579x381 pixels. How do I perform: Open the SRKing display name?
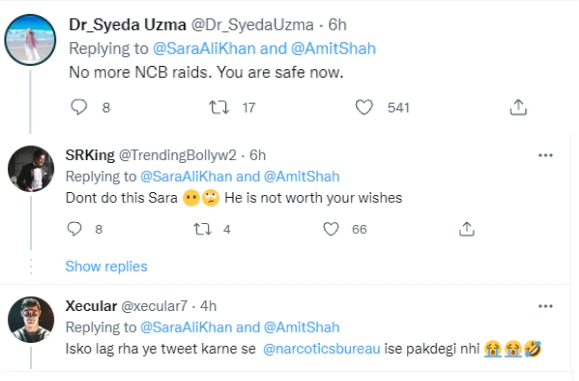click(x=90, y=155)
